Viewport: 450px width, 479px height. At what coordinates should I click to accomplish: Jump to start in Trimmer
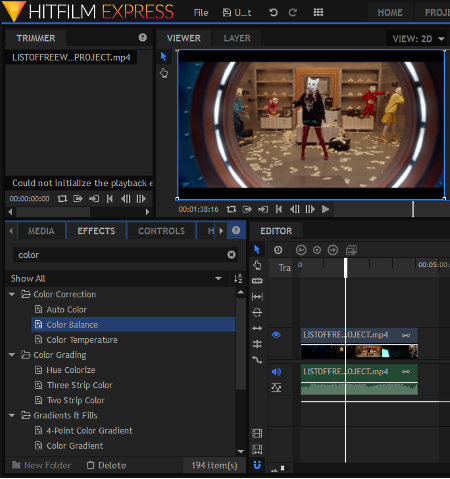click(110, 199)
